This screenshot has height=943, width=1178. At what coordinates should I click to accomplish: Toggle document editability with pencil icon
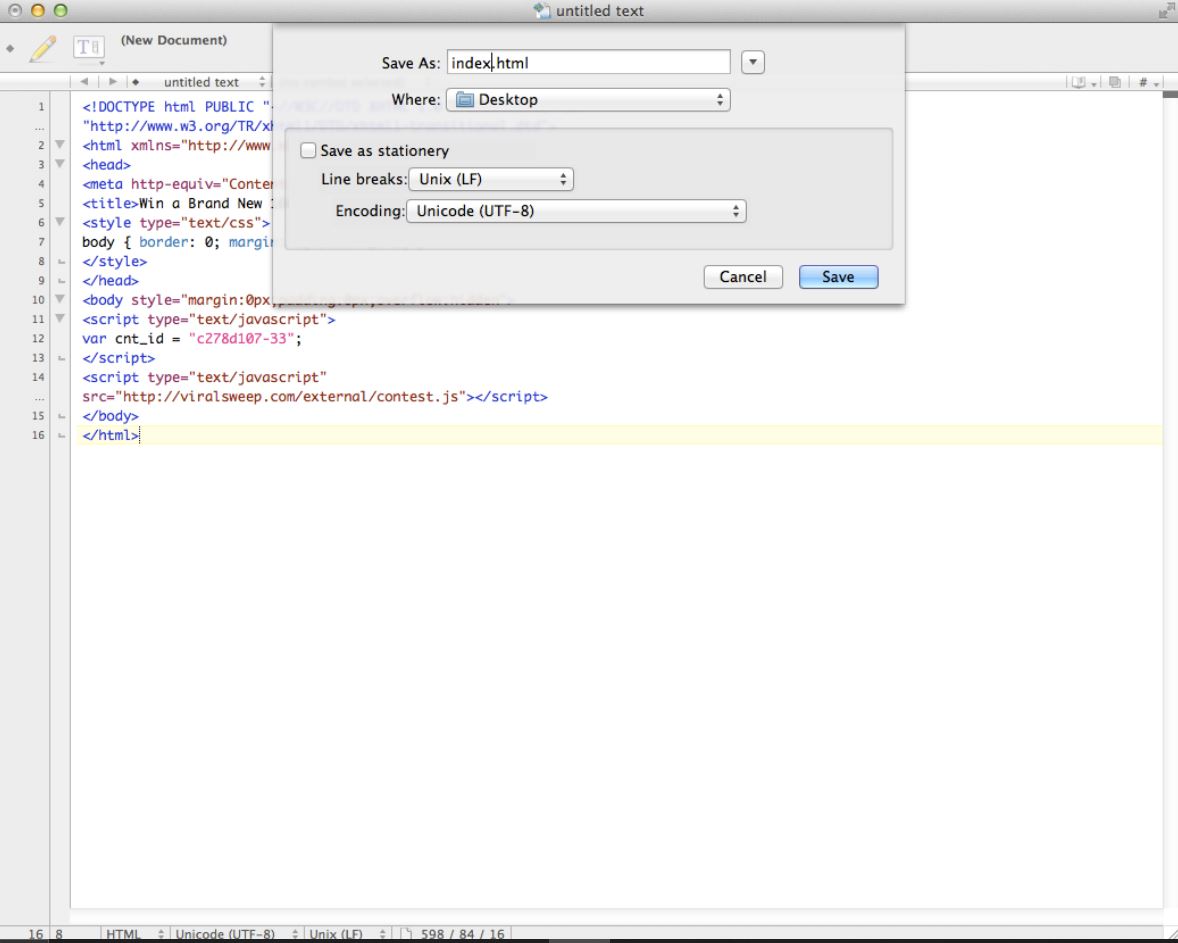43,47
